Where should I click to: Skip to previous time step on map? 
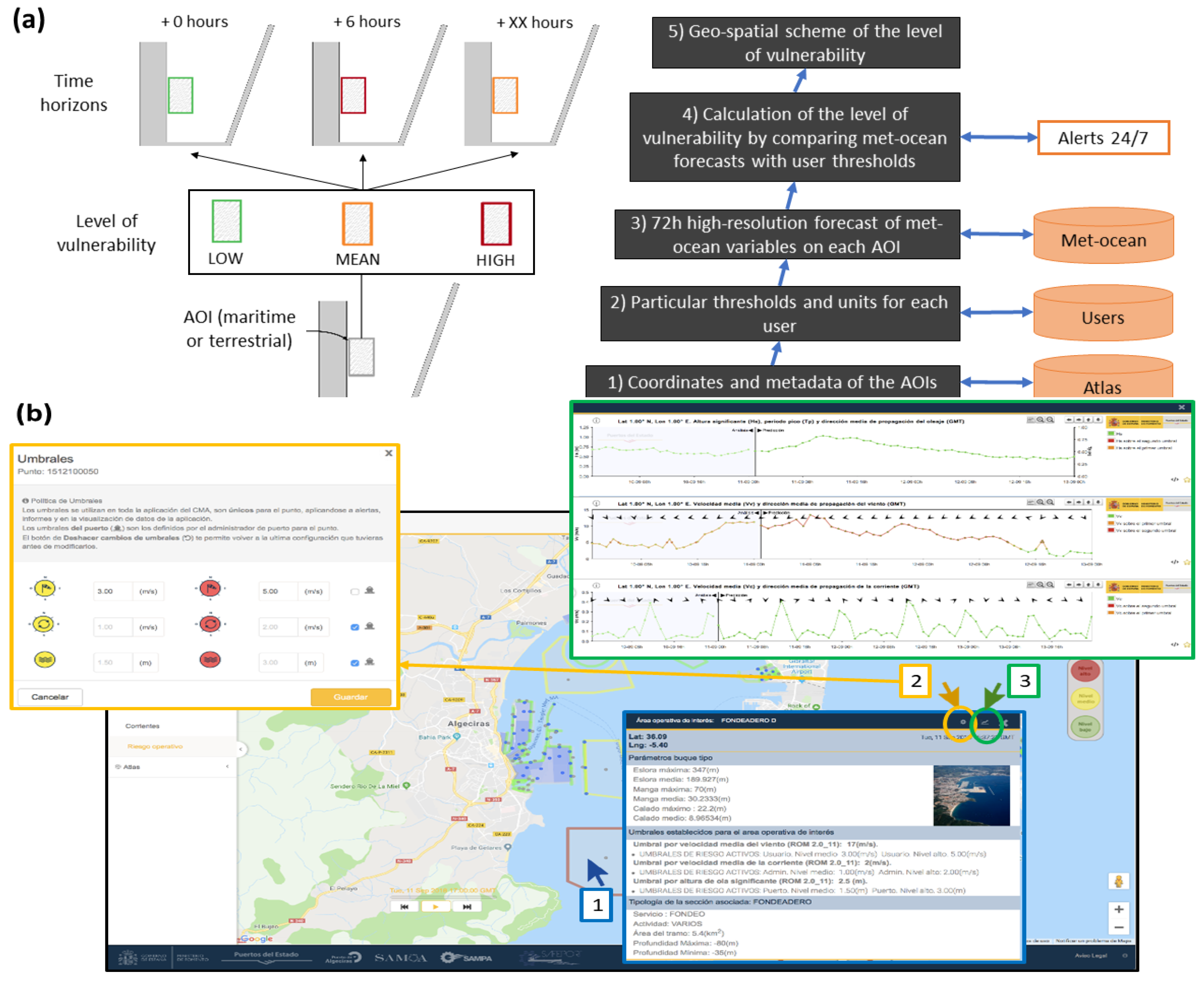(404, 907)
